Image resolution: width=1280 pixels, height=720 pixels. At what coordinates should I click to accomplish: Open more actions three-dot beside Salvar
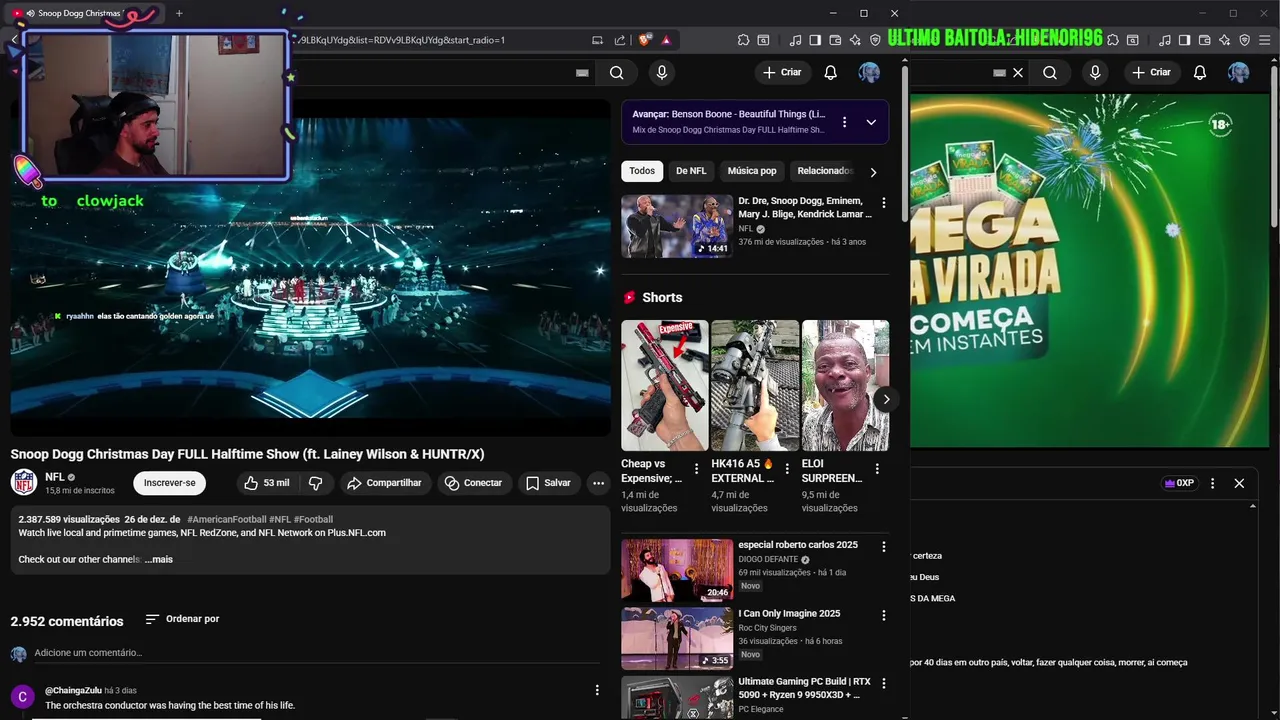(598, 483)
